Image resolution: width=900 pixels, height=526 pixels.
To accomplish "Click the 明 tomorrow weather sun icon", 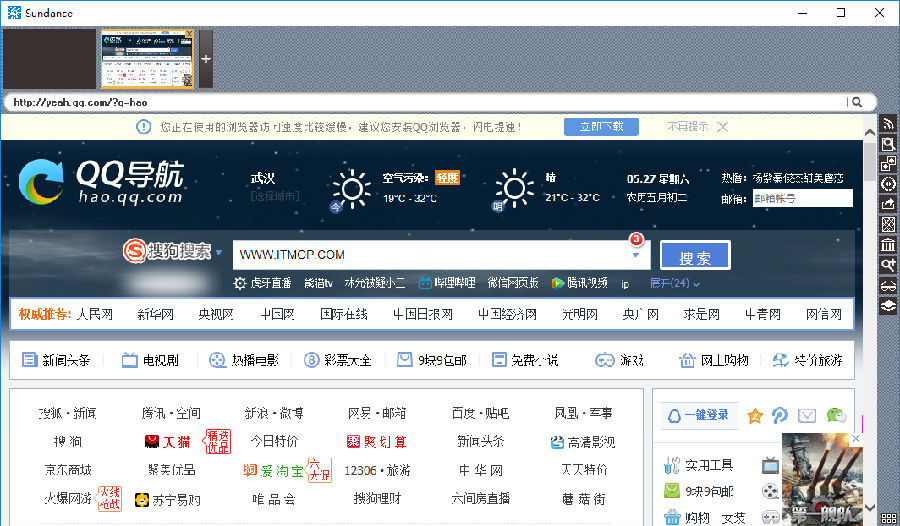I will 514,188.
